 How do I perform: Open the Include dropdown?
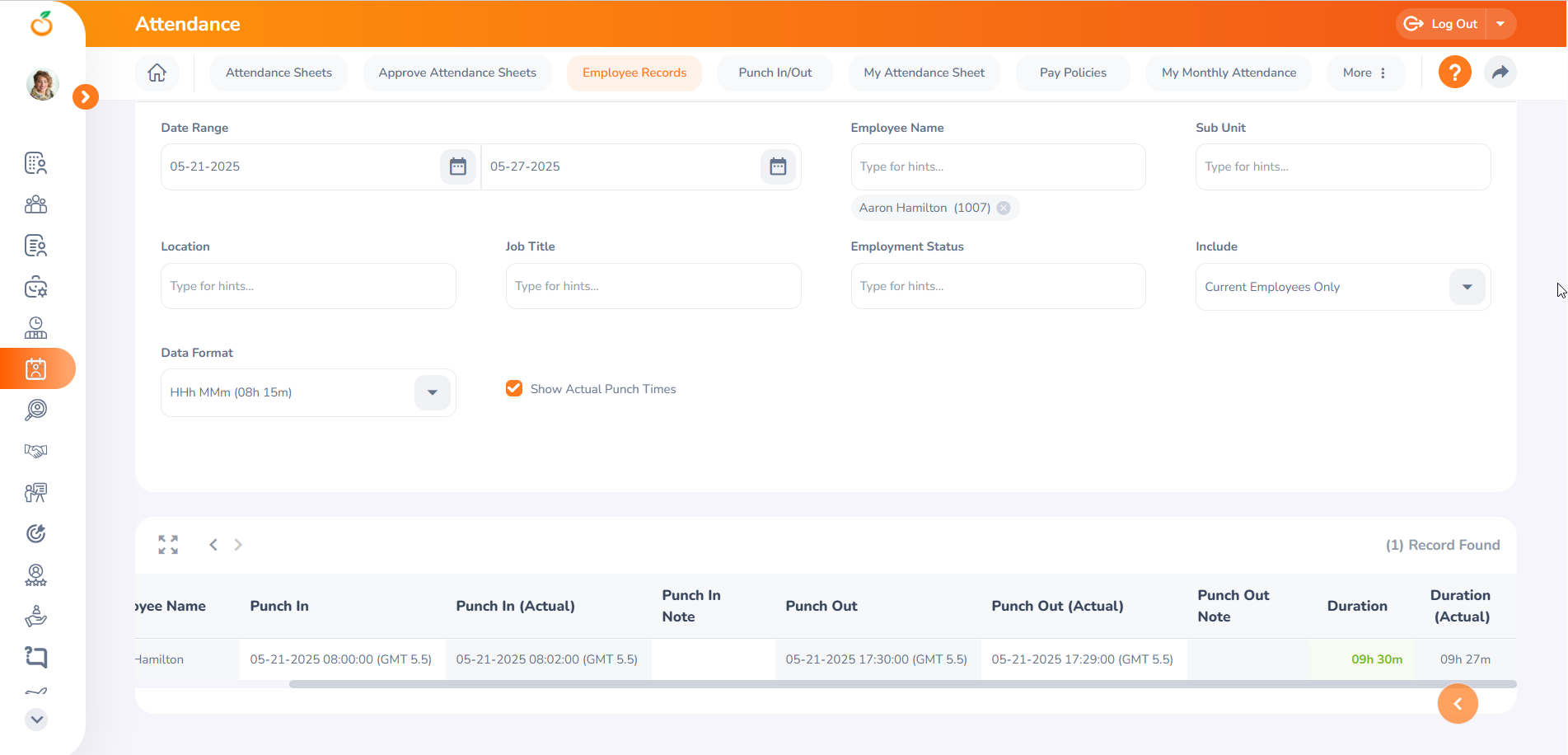[x=1467, y=287]
